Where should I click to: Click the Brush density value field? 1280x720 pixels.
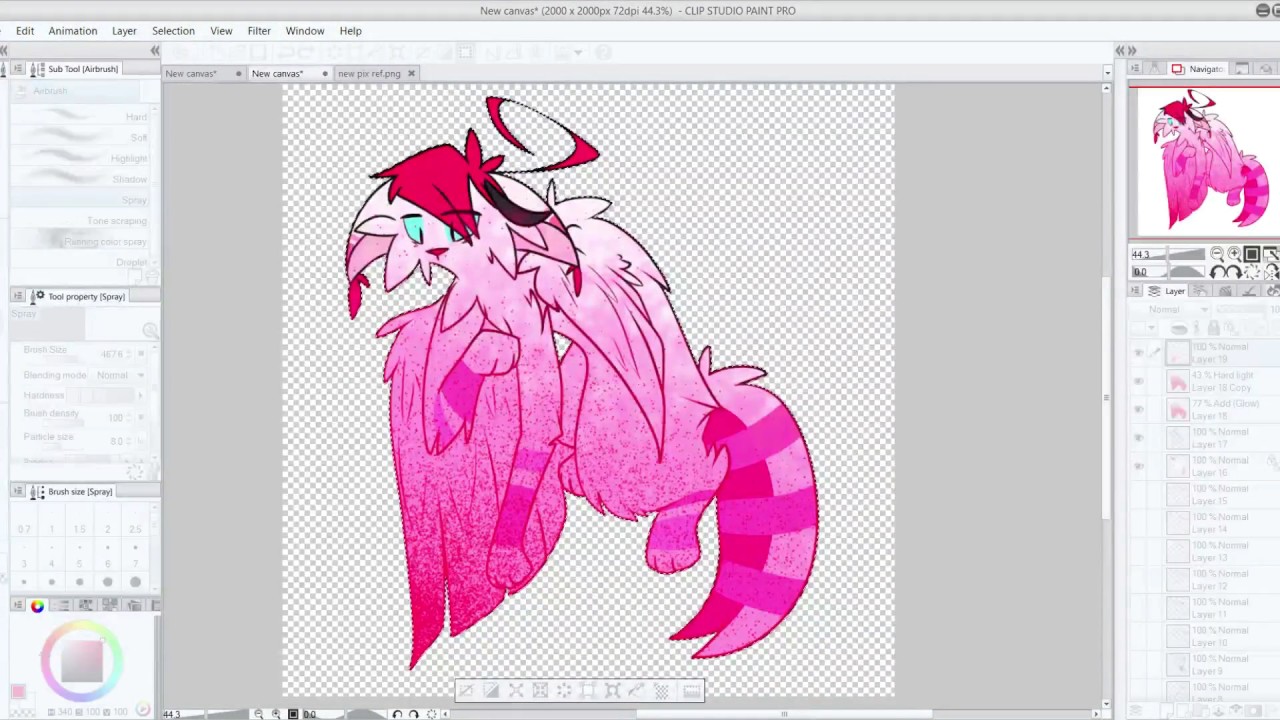(x=115, y=417)
